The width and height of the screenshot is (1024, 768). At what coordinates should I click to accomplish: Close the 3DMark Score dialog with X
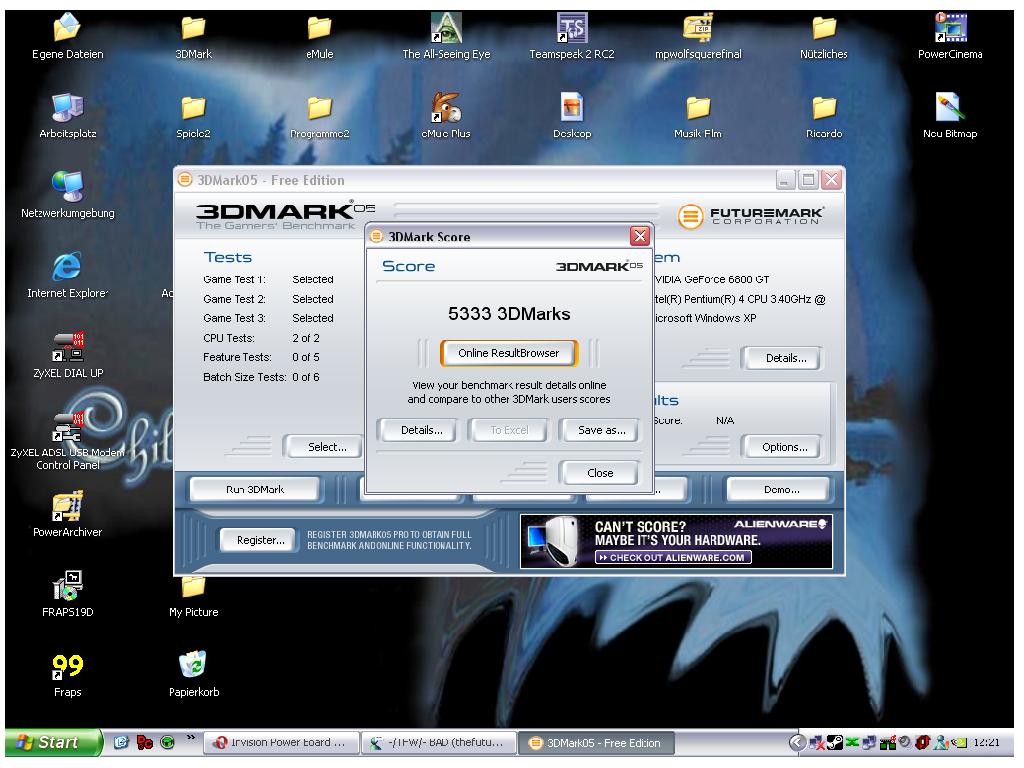(x=640, y=236)
